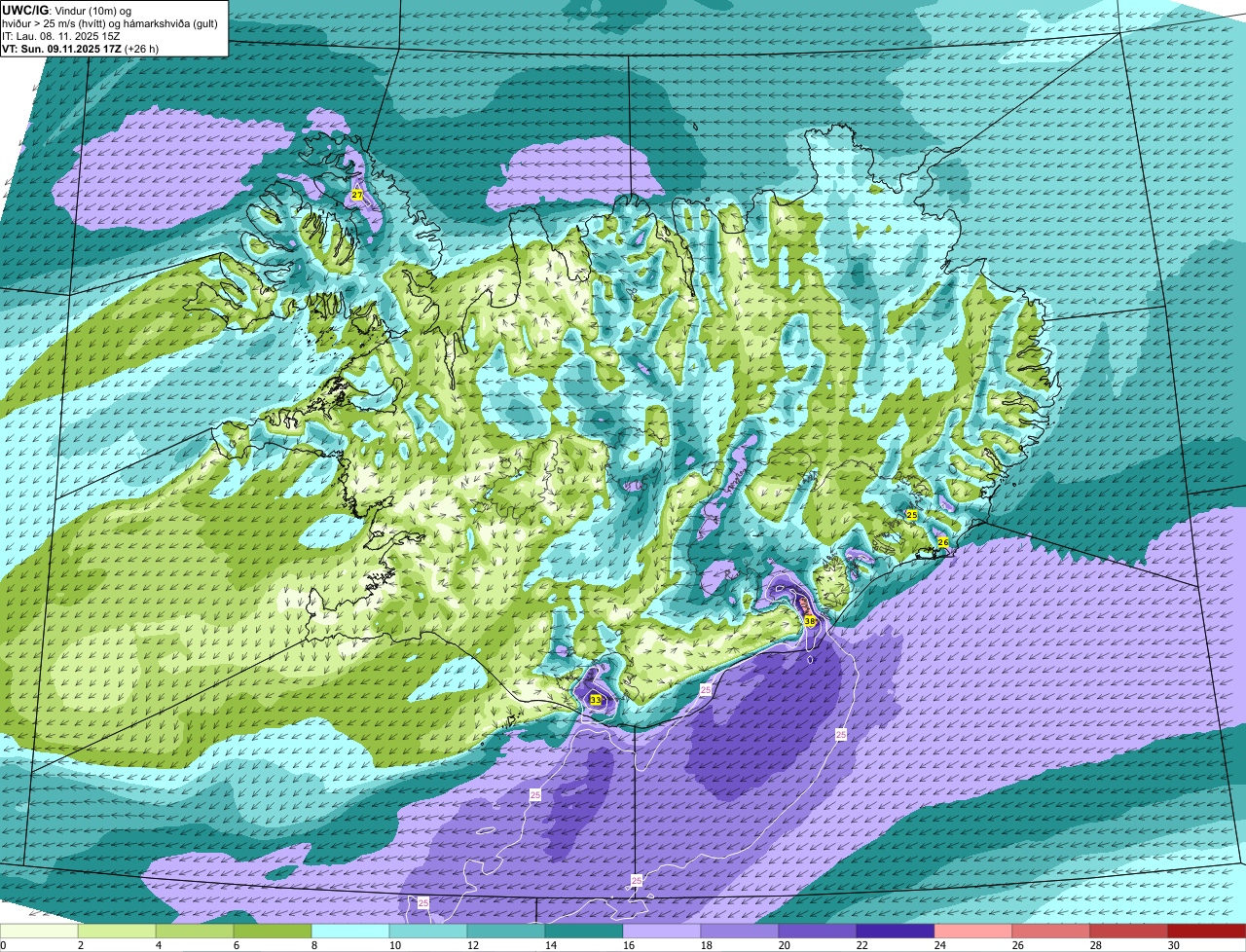Click the legend scale value 8
The height and width of the screenshot is (952, 1246).
(x=313, y=945)
